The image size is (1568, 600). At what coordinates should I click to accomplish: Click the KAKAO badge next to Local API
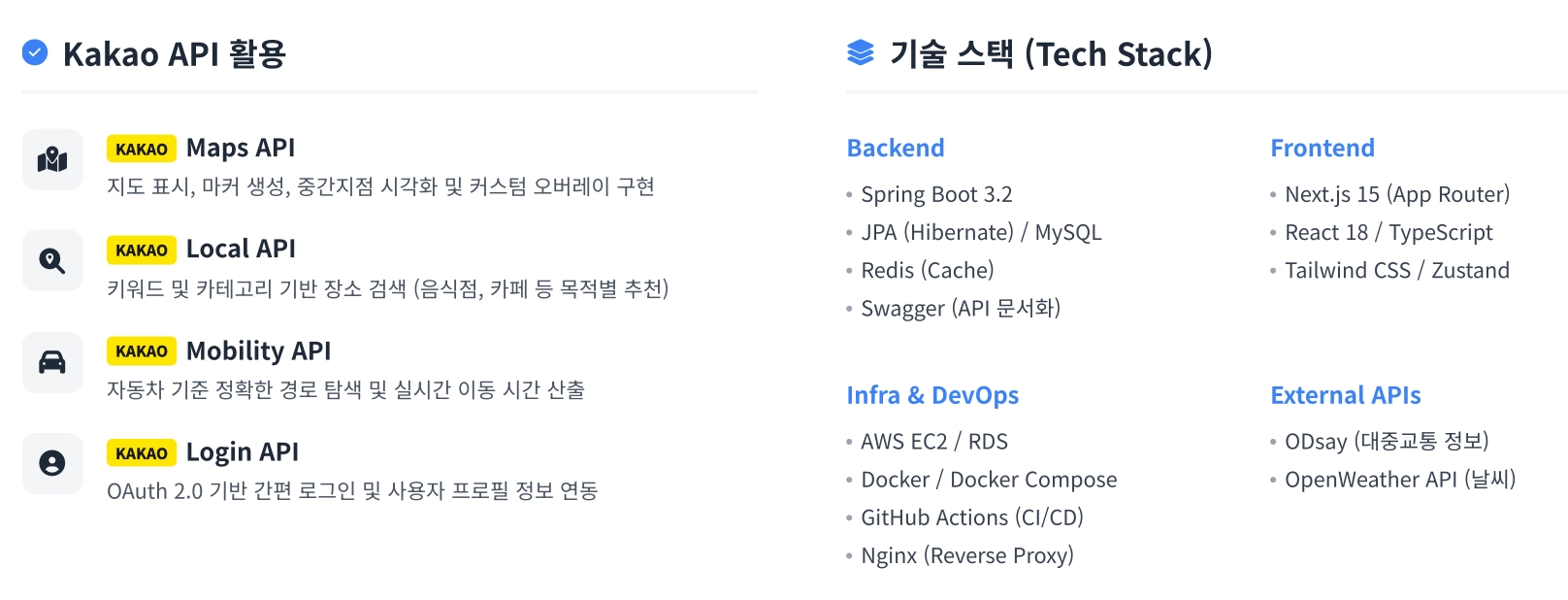[142, 250]
